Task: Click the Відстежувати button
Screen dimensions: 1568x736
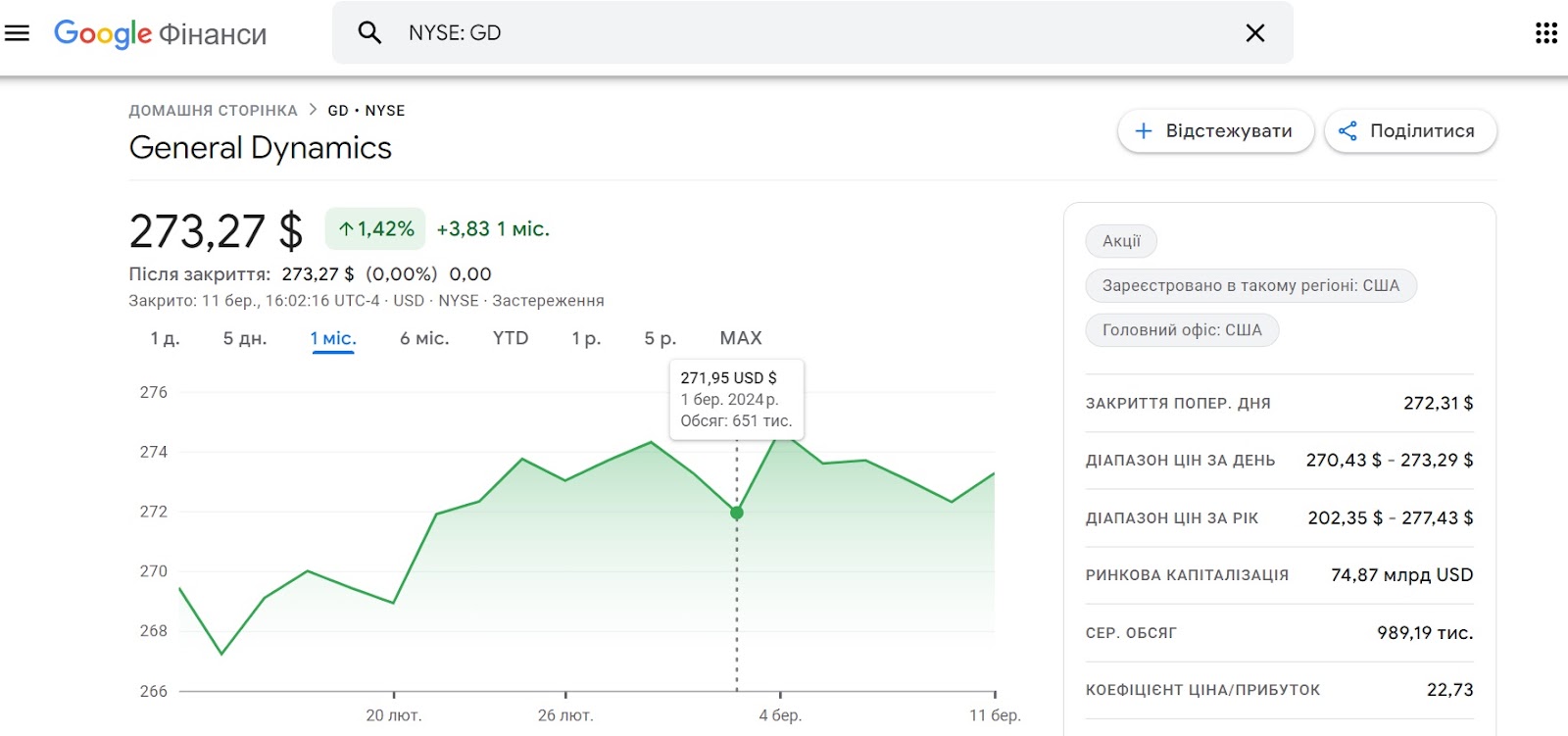Action: tap(1215, 131)
